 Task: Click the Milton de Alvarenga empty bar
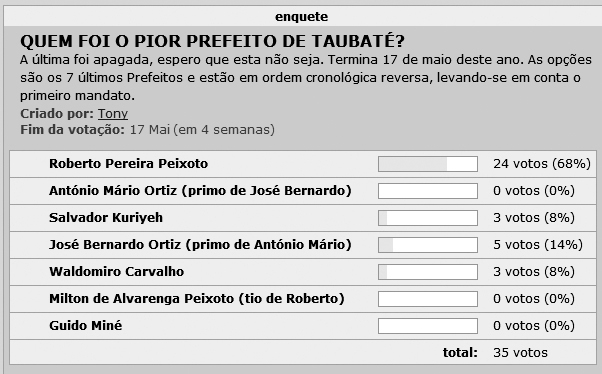point(428,299)
